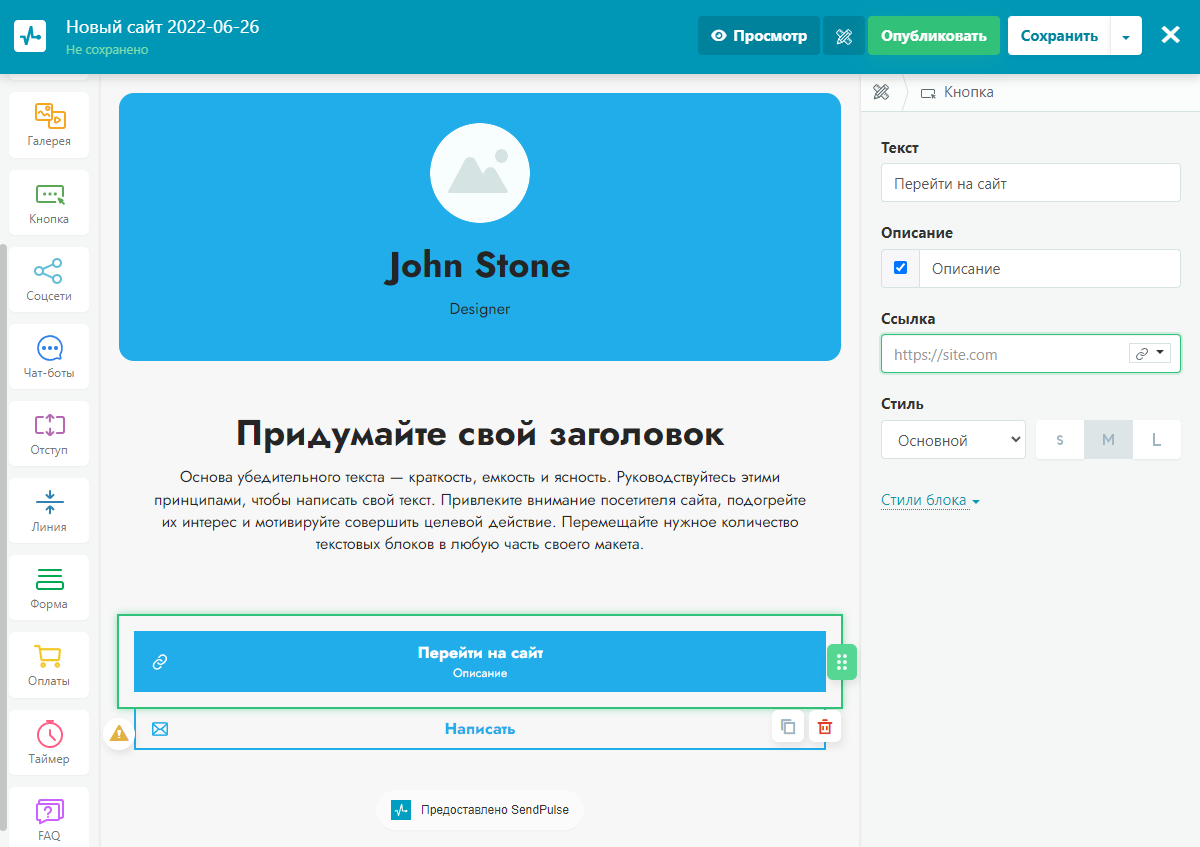The height and width of the screenshot is (847, 1200).
Task: Open link type dropdown in Ссылка field
Action: coord(1150,353)
